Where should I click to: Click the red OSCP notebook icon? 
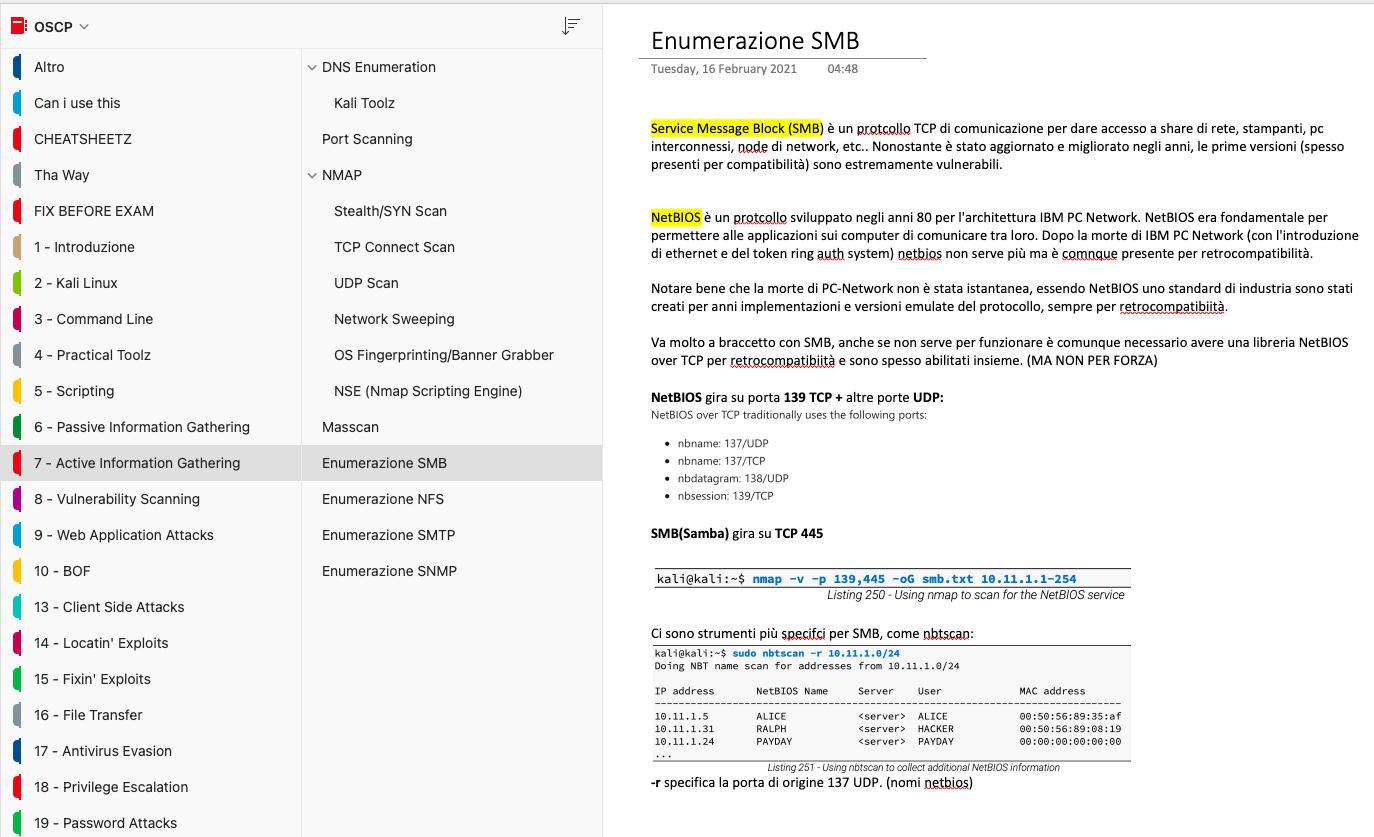(18, 27)
